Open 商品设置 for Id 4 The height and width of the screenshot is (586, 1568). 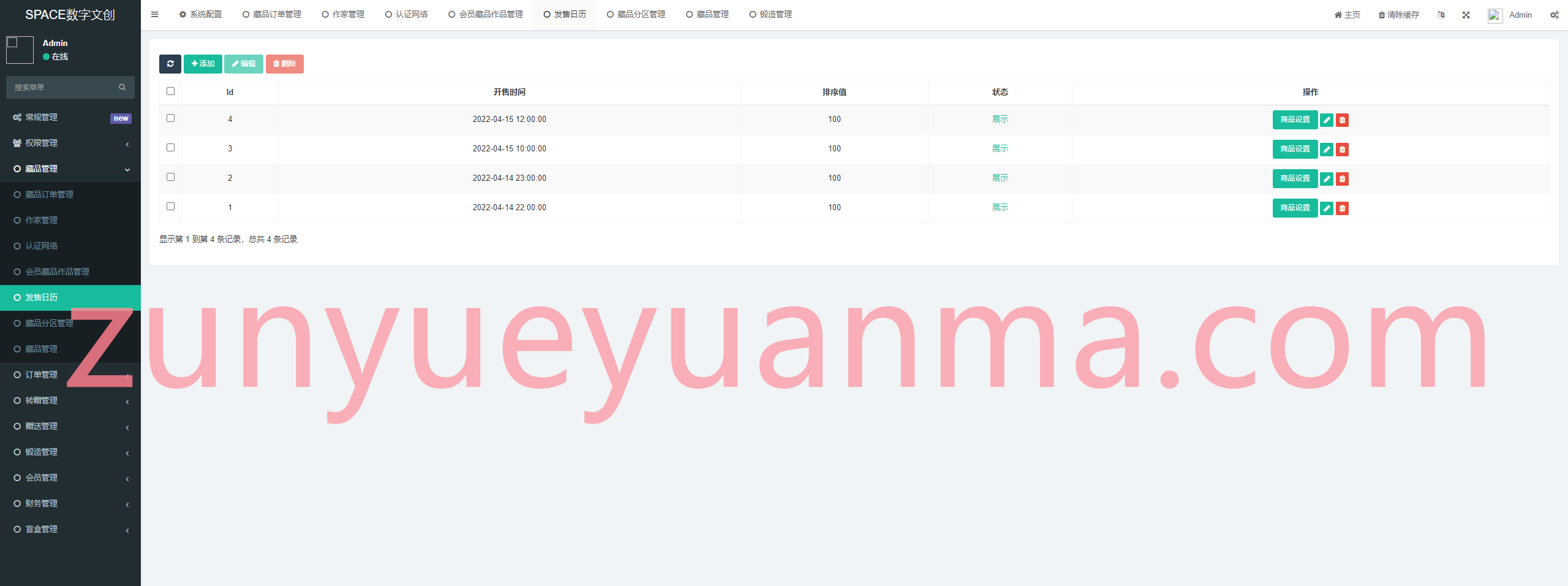1295,120
